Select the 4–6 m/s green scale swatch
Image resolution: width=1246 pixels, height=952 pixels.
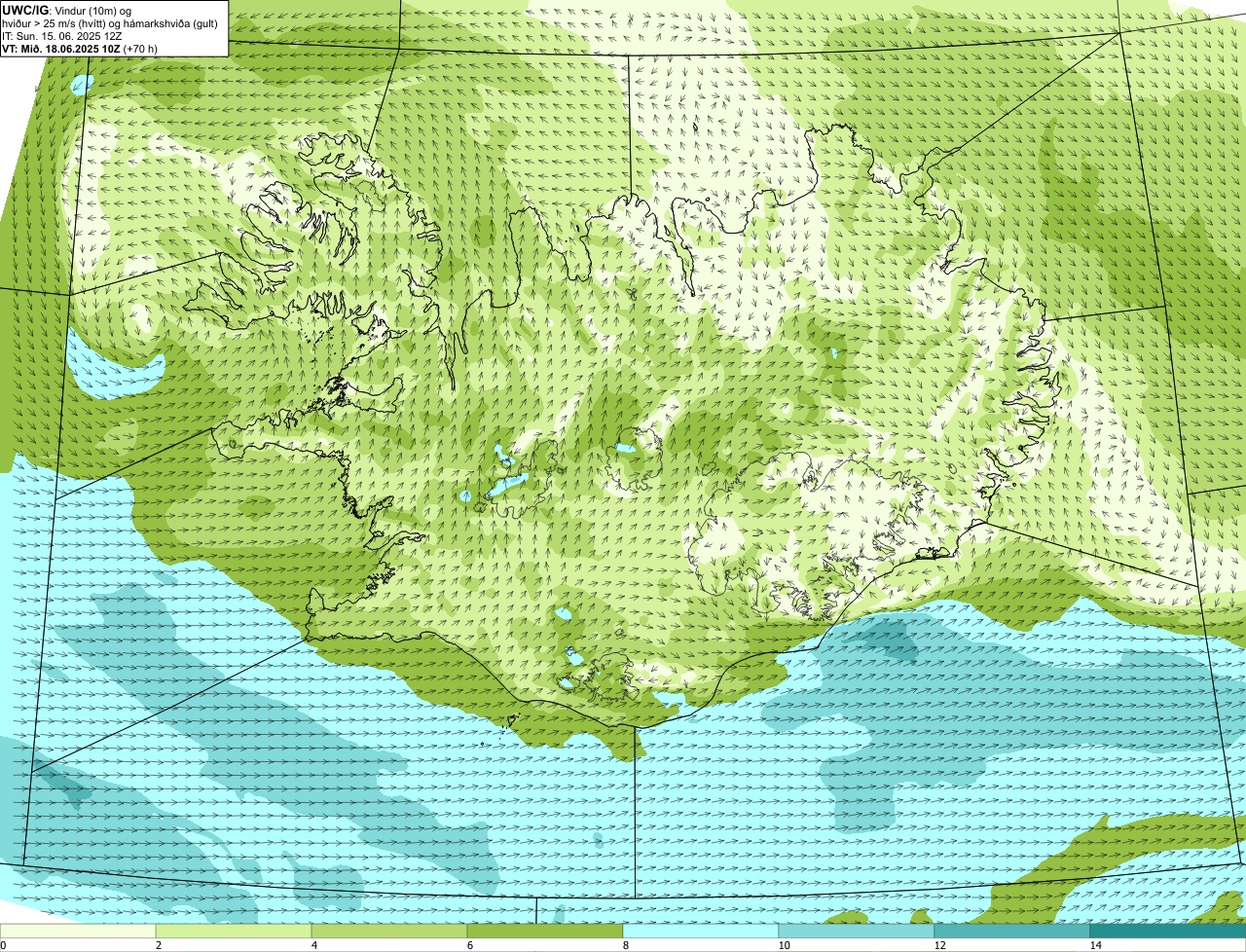pyautogui.click(x=389, y=931)
